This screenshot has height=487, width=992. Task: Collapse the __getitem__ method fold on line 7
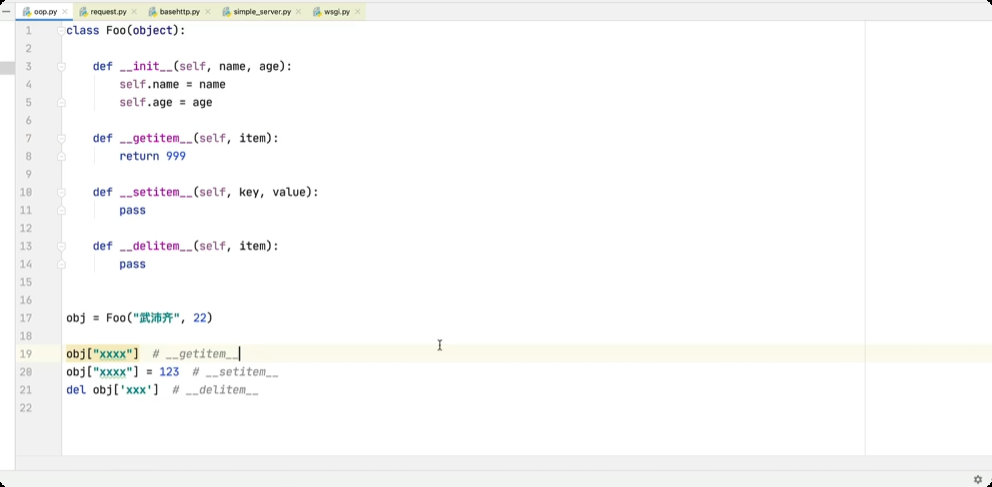(x=61, y=139)
